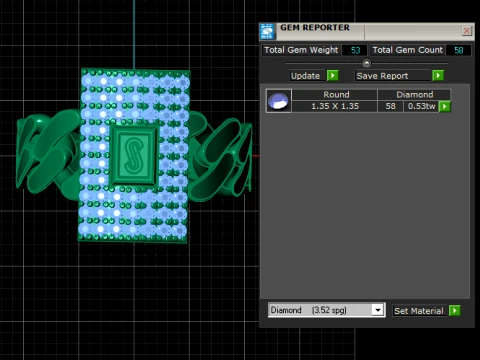This screenshot has height=360, width=480.
Task: Click the green arrow next to 0.53tw
Action: (x=445, y=107)
